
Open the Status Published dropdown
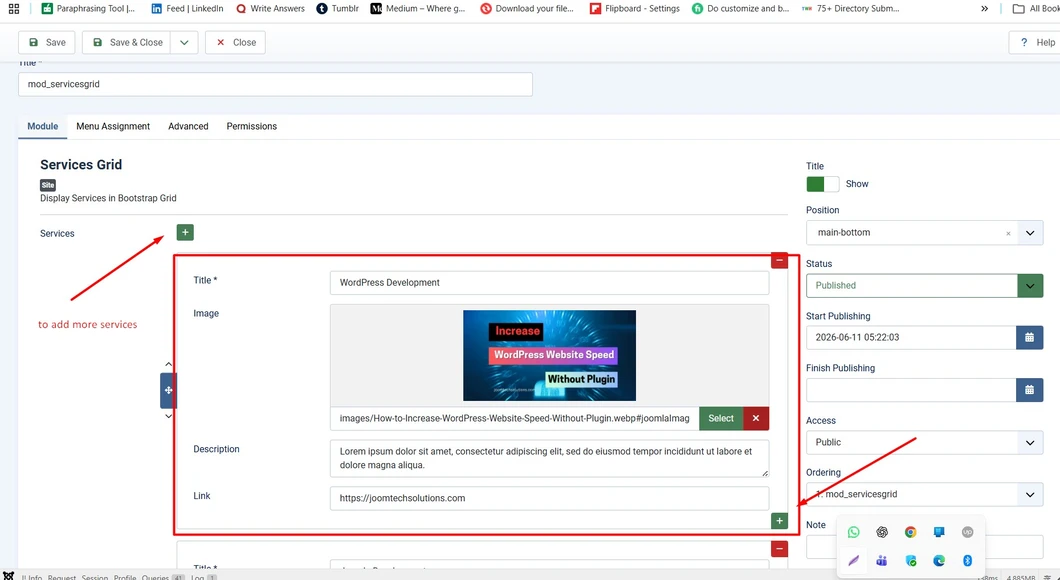click(x=924, y=285)
